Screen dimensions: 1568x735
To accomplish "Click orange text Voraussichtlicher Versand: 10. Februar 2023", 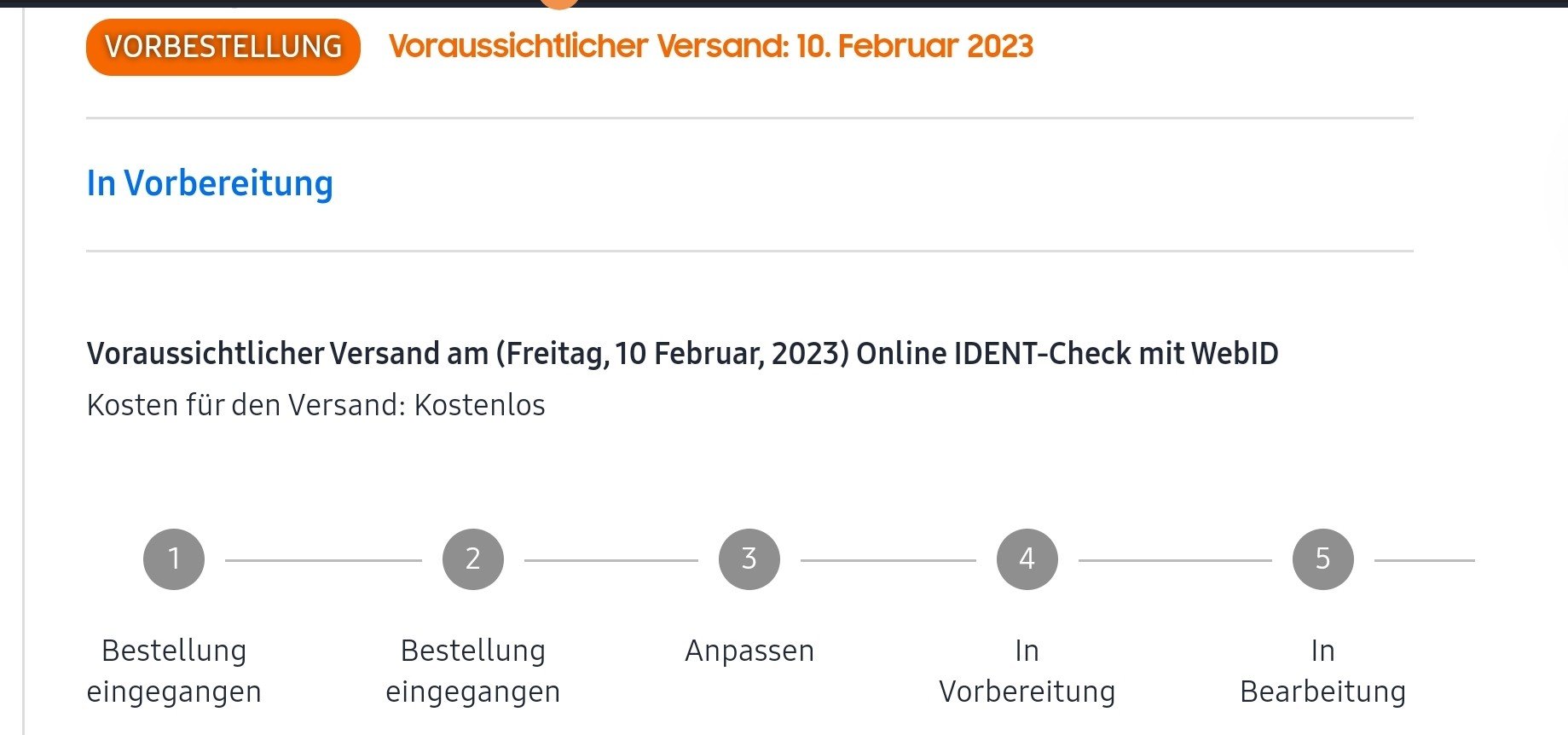I will (711, 46).
